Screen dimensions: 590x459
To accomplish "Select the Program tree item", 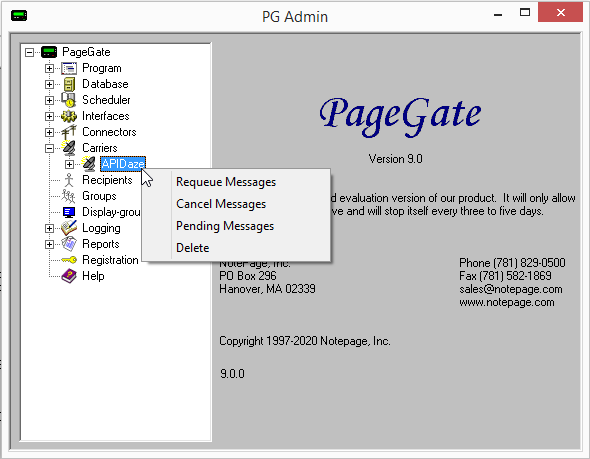I will coord(102,68).
